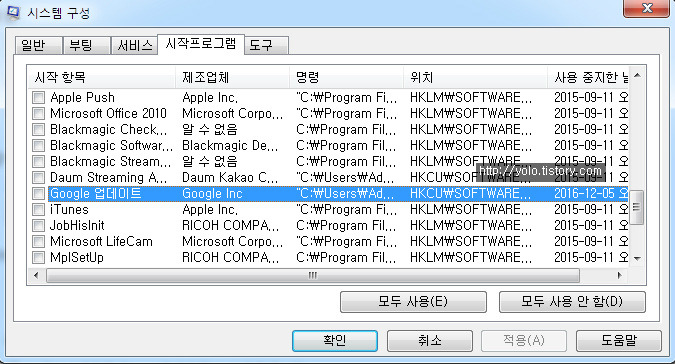The width and height of the screenshot is (675, 364).
Task: Toggle the JobHisInit startup checkbox
Action: 39,225
